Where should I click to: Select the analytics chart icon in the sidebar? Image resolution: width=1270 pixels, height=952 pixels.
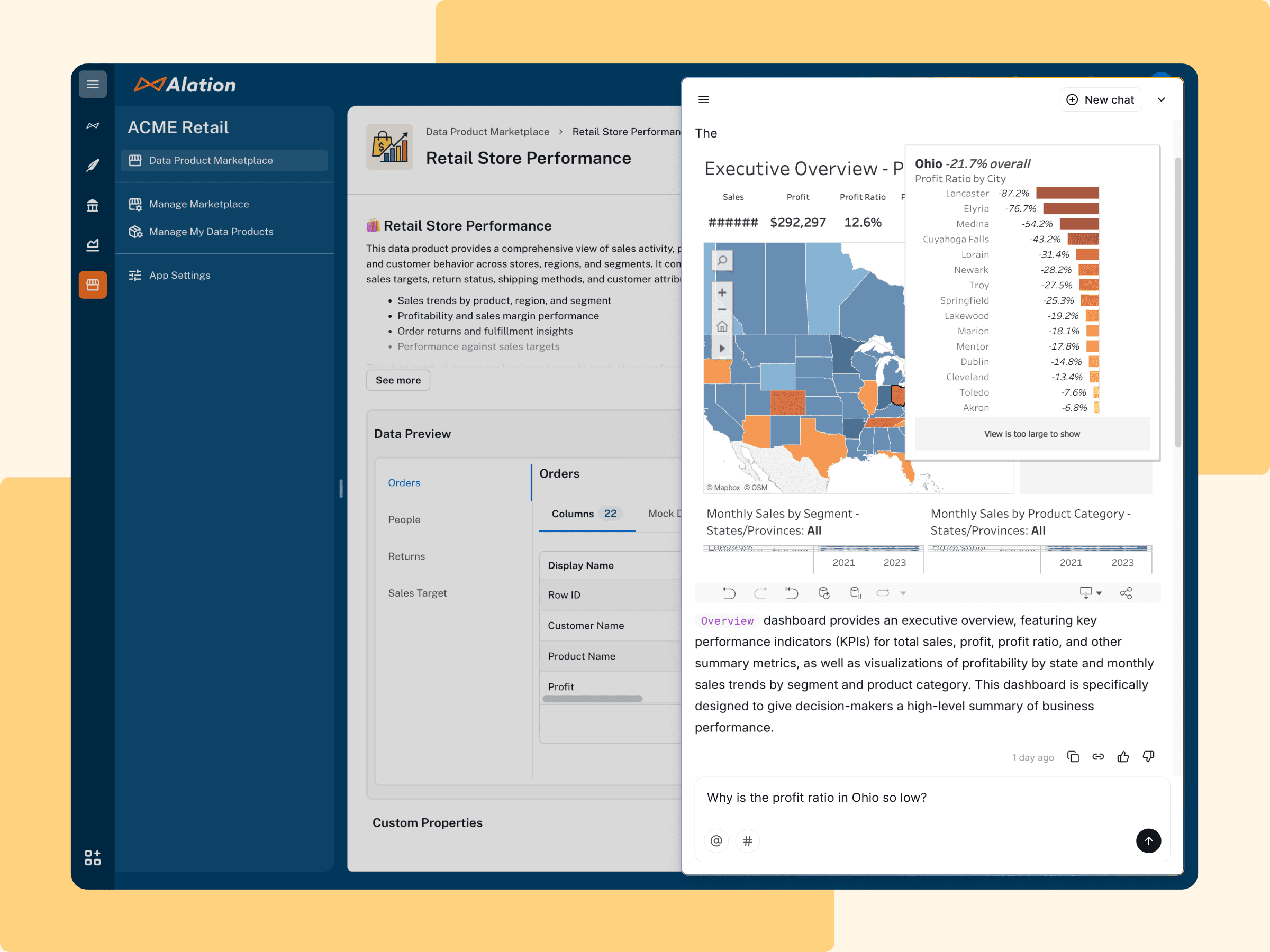coord(93,244)
